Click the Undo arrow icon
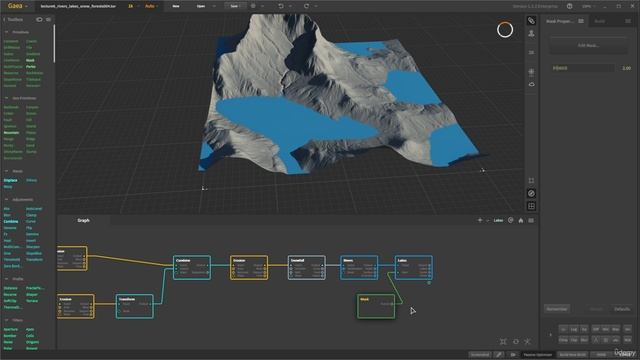640x360 pixels. coord(281,6)
